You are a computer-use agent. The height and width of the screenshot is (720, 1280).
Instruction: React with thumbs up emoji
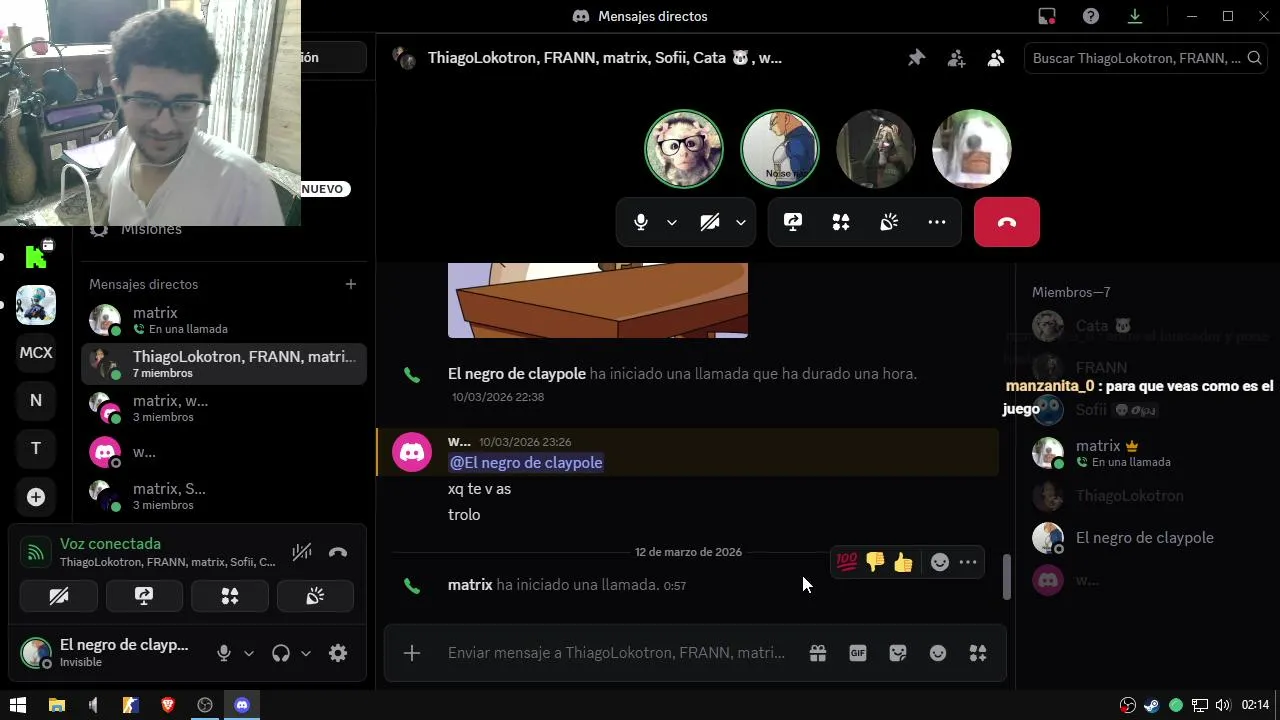(904, 562)
